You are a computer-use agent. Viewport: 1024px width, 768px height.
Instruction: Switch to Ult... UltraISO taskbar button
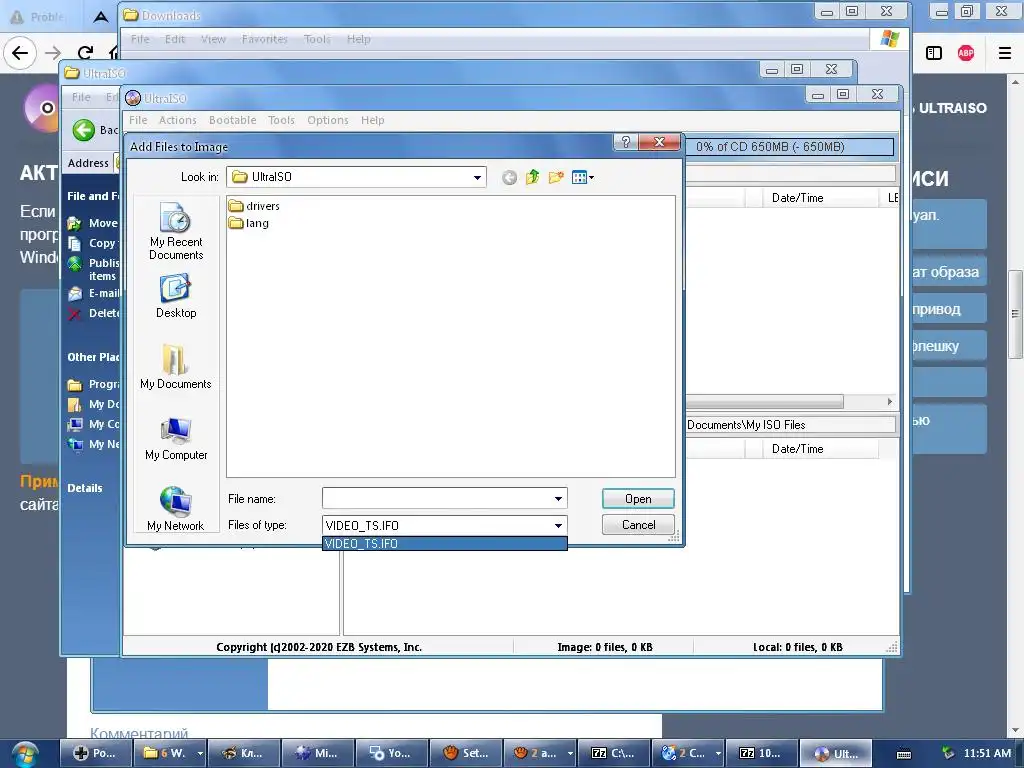click(837, 754)
